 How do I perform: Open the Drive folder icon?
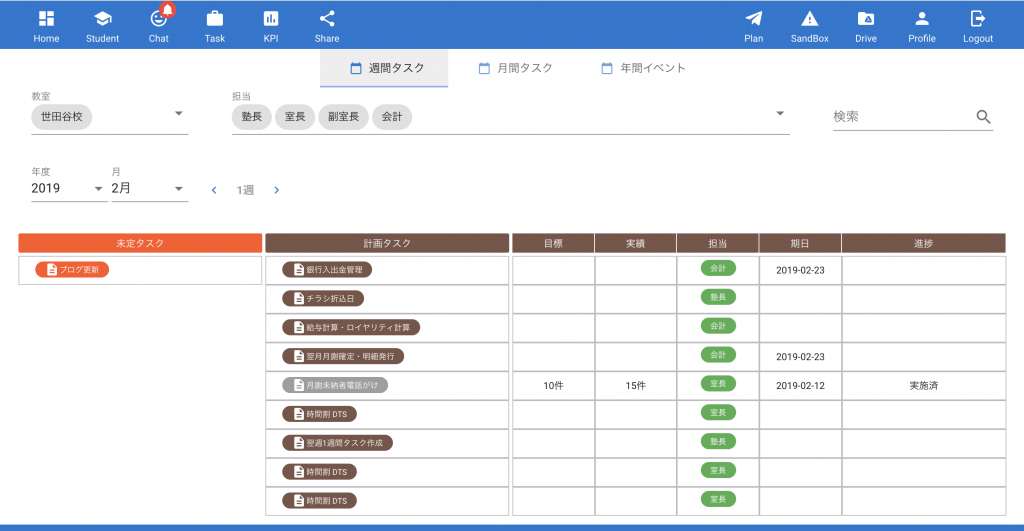(866, 19)
